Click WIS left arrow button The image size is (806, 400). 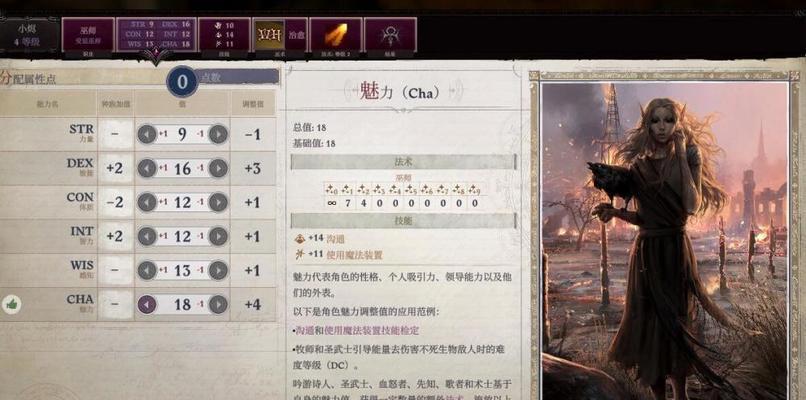click(x=147, y=270)
